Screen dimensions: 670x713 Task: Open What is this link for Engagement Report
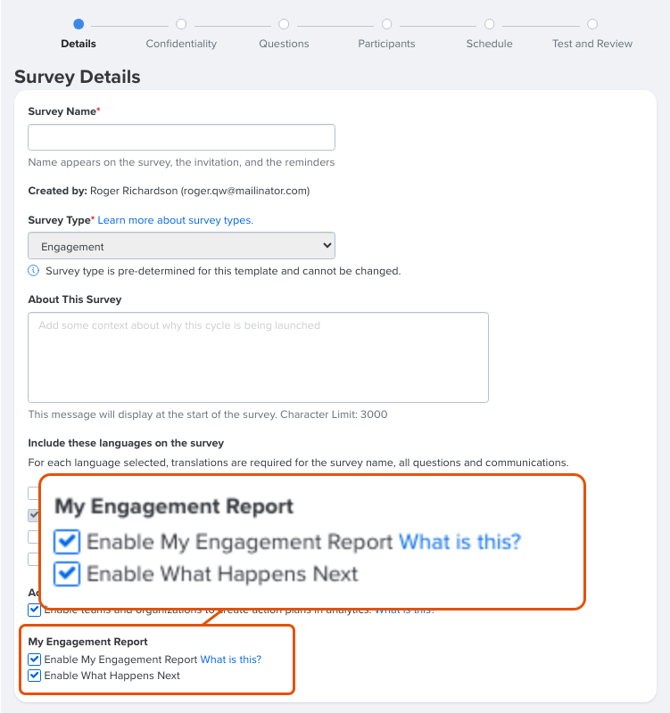coord(231,659)
